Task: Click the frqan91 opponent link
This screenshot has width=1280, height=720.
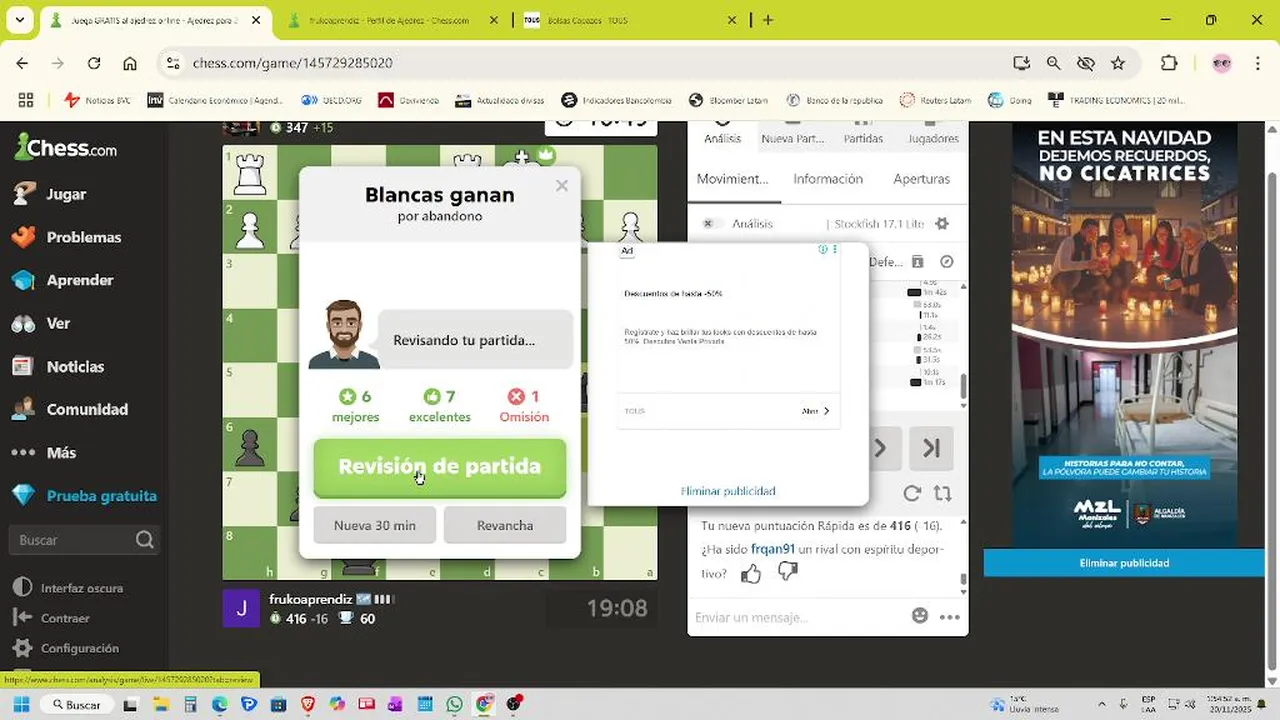Action: 773,549
